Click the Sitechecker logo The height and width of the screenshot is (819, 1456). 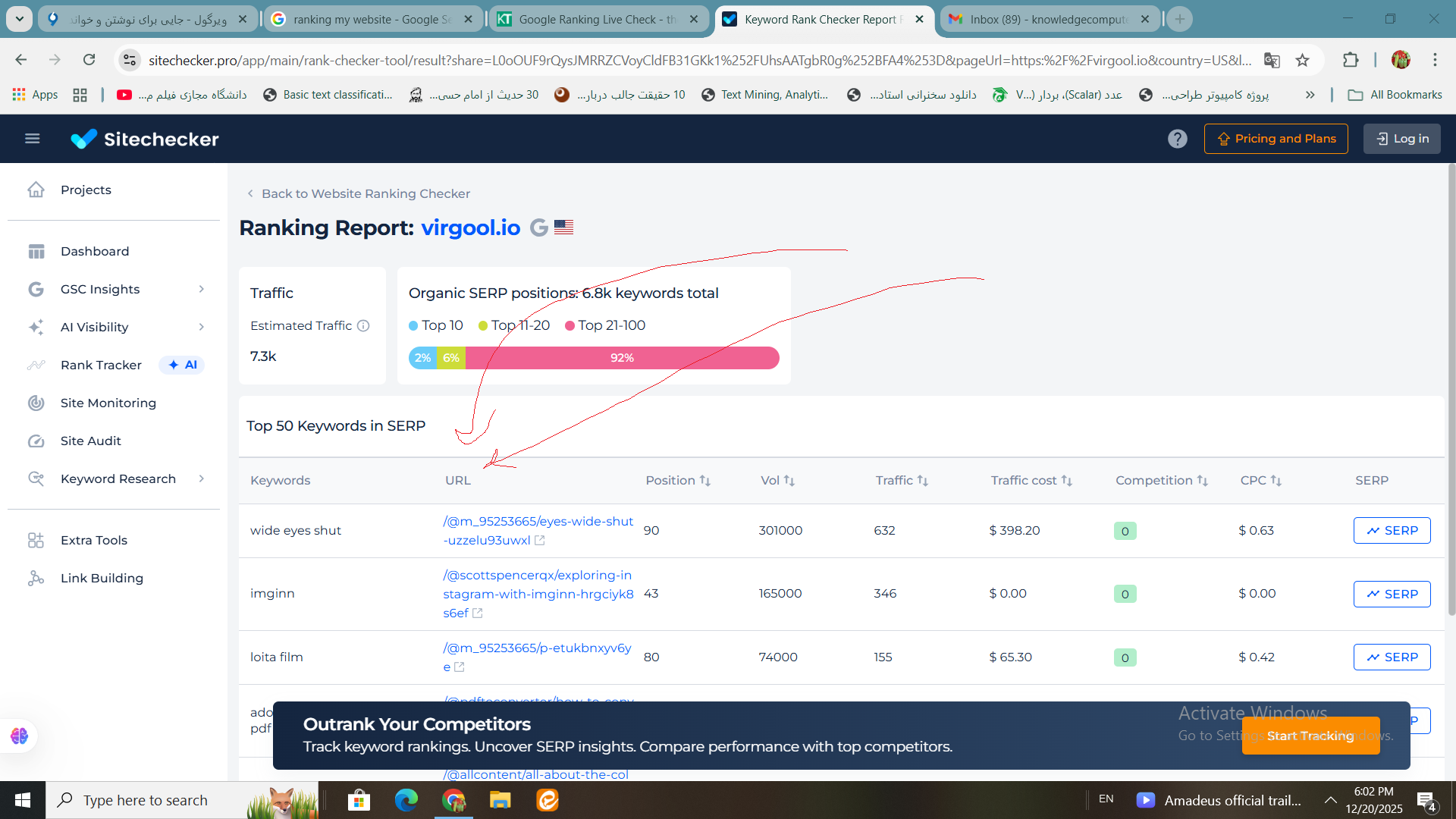click(x=145, y=139)
